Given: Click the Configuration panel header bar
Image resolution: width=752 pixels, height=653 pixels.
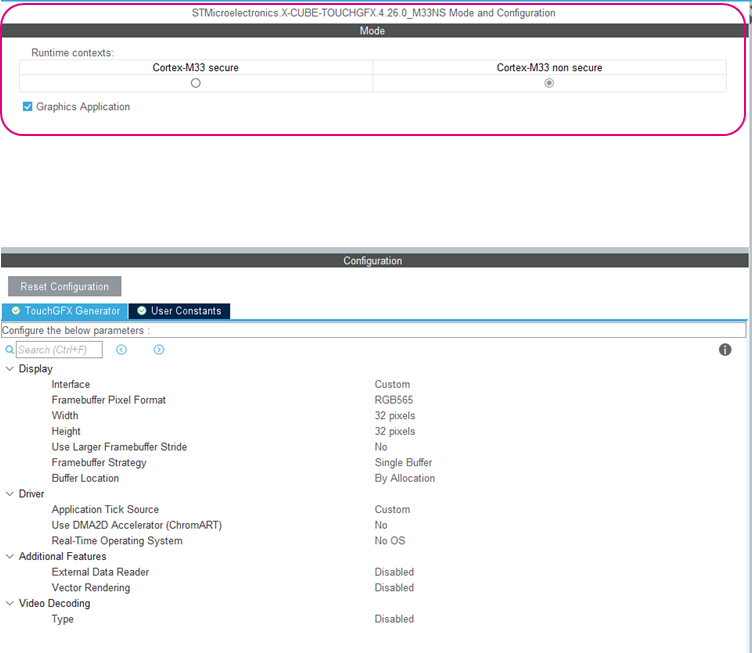Looking at the screenshot, I should click(375, 260).
